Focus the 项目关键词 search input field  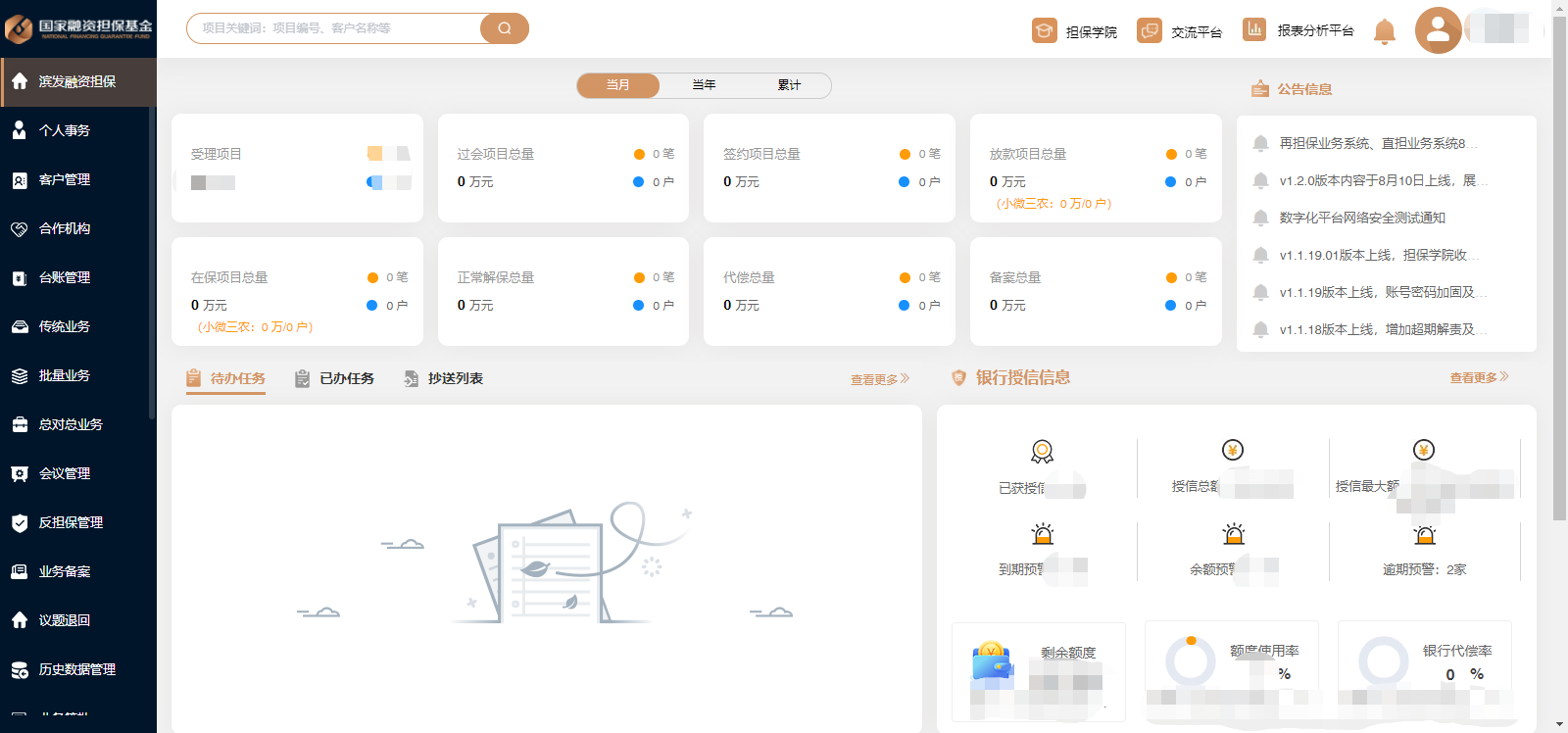333,28
